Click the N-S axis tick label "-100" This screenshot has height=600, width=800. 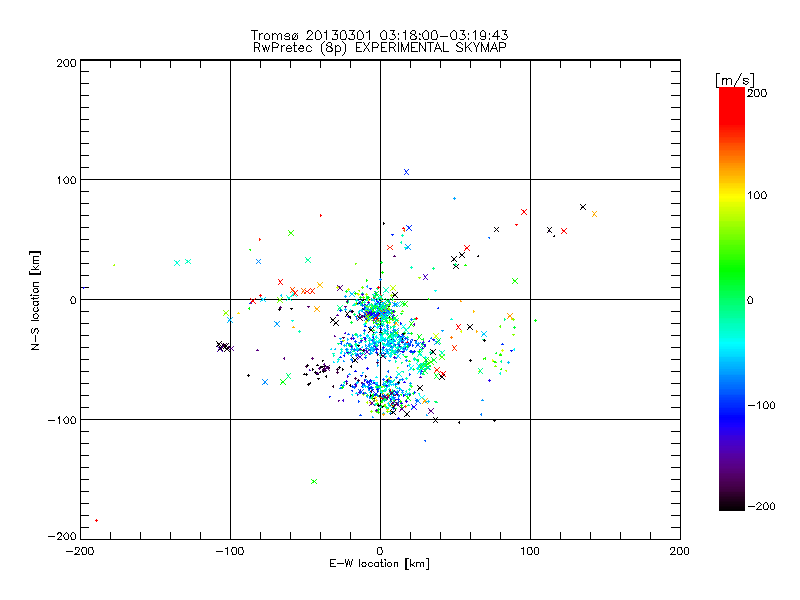(x=62, y=420)
